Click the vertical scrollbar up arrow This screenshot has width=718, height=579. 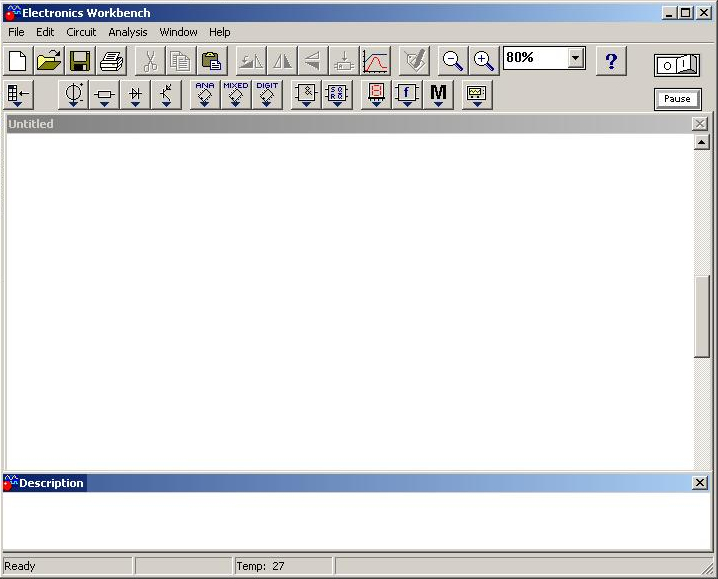(702, 142)
